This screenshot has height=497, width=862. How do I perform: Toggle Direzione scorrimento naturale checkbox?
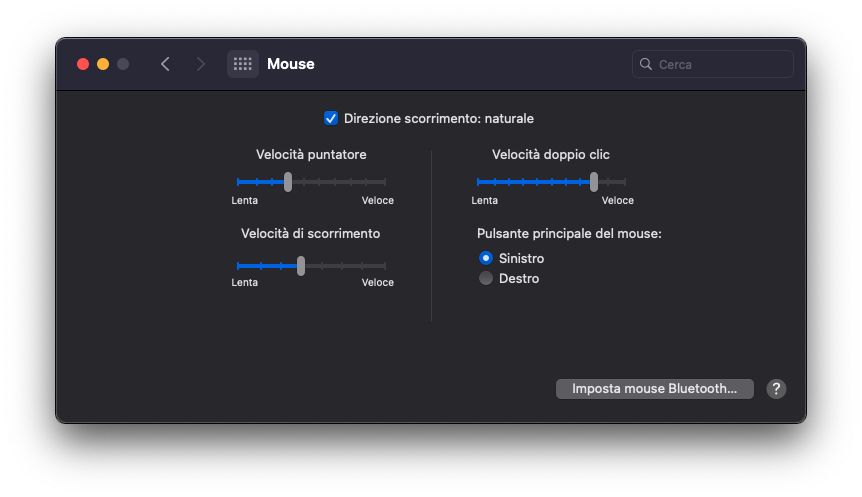(331, 118)
